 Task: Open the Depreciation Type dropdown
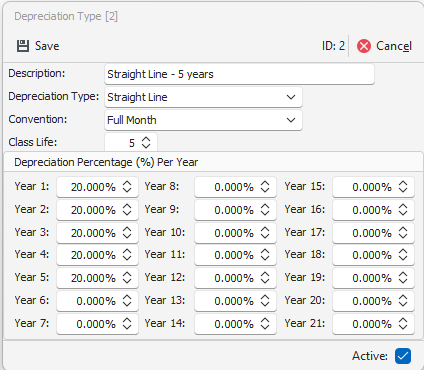pos(203,97)
